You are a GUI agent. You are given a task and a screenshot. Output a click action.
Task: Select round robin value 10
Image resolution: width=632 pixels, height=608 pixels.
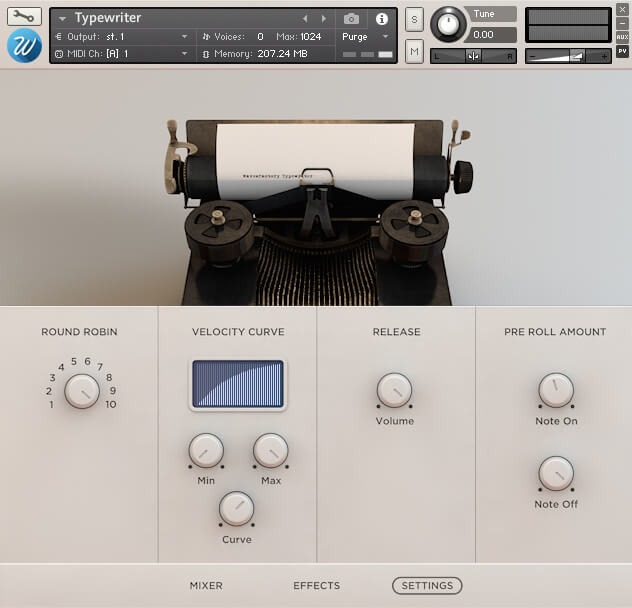[x=111, y=404]
